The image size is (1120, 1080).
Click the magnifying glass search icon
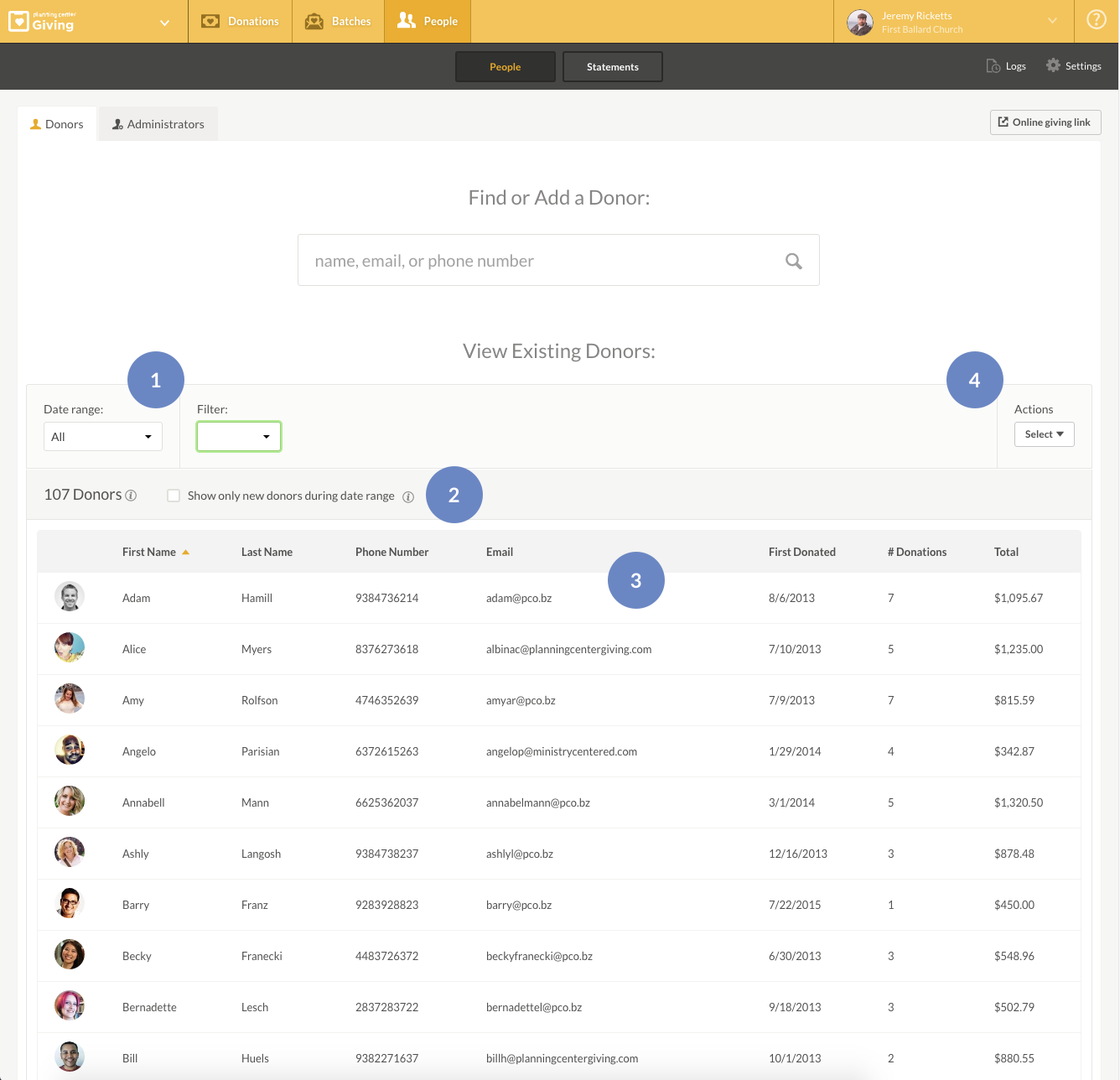(x=793, y=261)
